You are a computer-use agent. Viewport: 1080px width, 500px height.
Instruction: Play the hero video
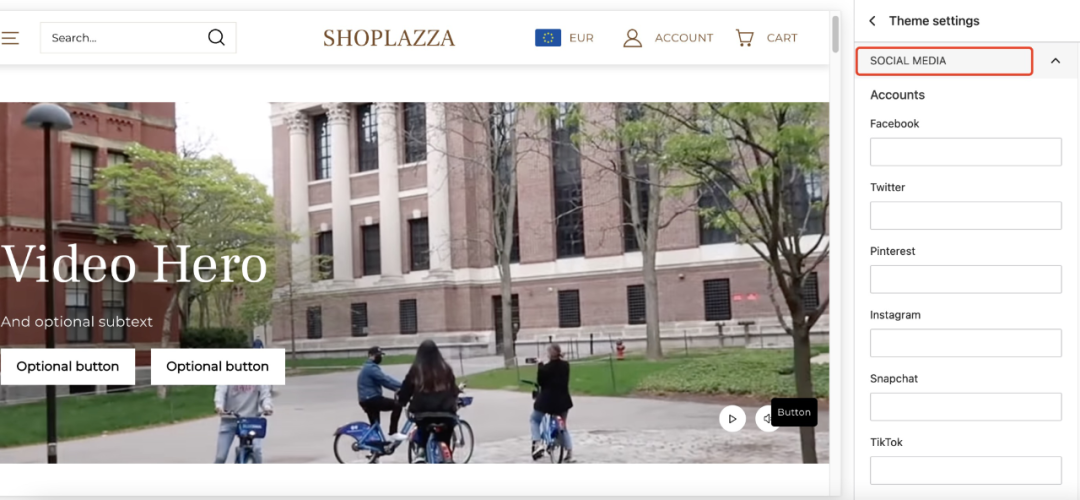tap(732, 418)
